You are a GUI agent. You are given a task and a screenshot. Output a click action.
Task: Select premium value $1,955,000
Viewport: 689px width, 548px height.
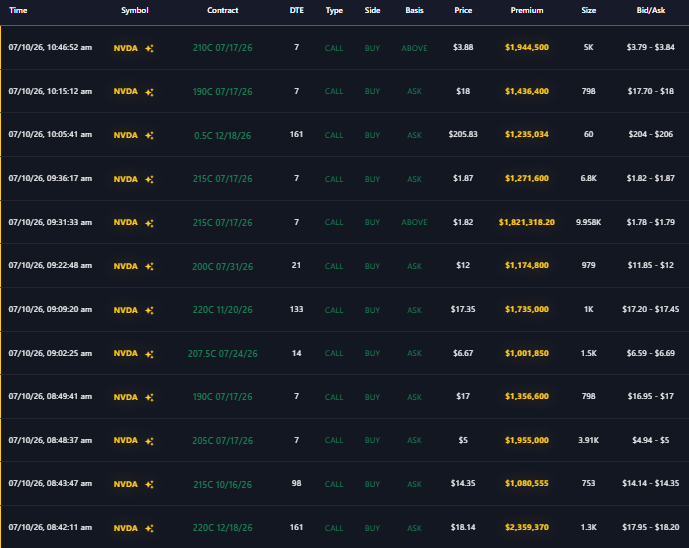coord(527,440)
